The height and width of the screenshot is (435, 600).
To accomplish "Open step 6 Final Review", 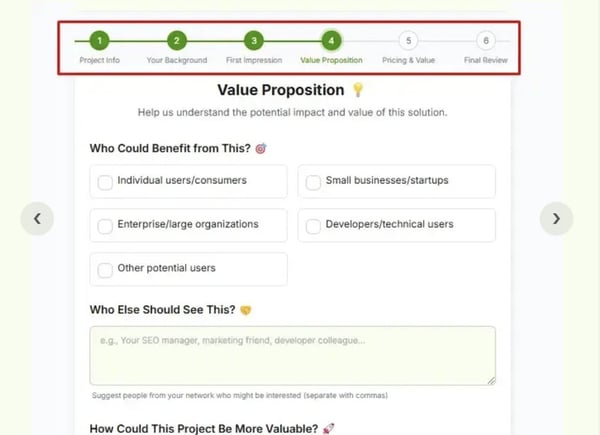I will click(x=485, y=41).
